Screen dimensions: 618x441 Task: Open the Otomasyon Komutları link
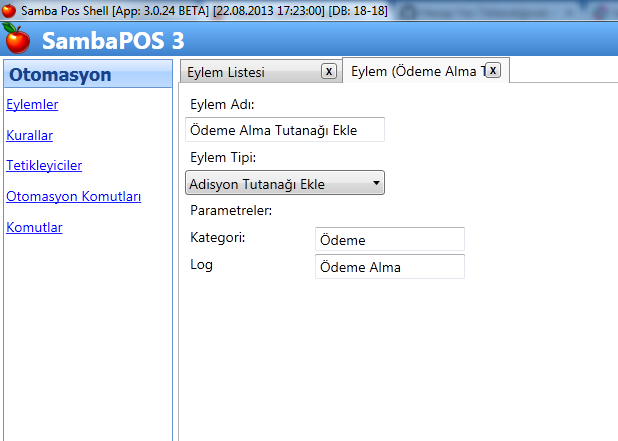pos(74,196)
